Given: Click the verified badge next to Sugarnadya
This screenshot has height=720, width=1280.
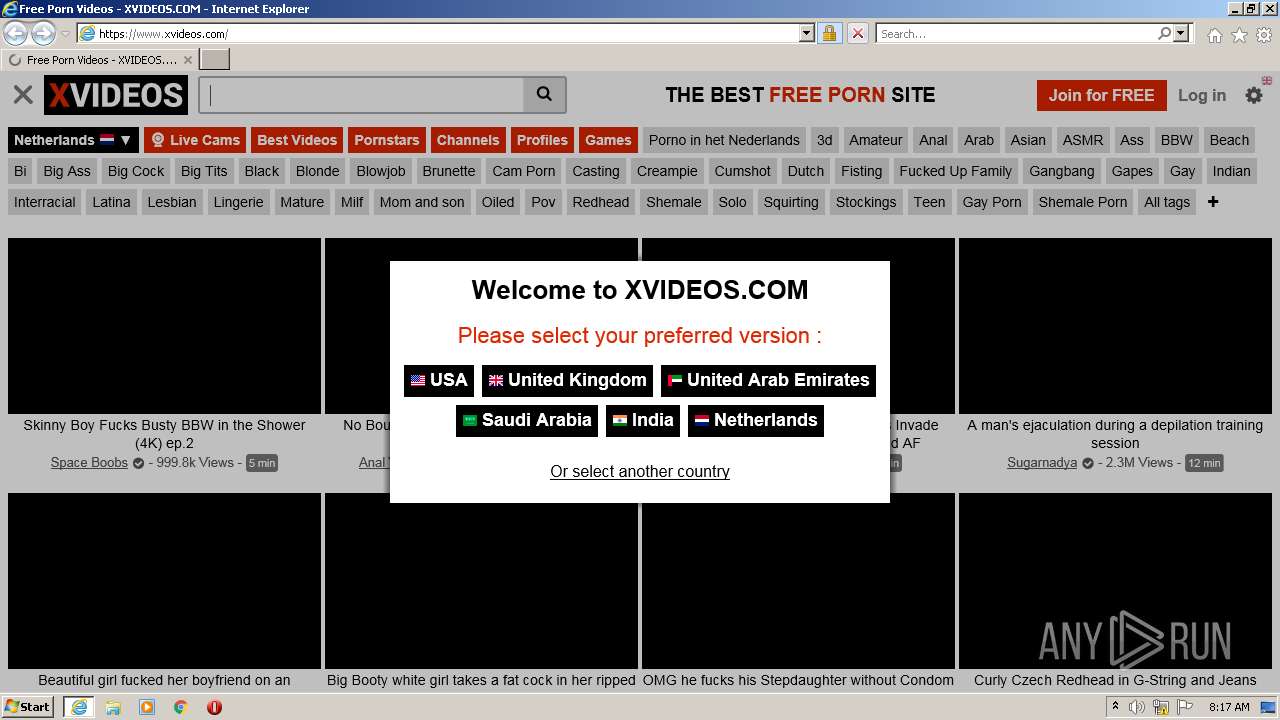Looking at the screenshot, I should (1088, 463).
